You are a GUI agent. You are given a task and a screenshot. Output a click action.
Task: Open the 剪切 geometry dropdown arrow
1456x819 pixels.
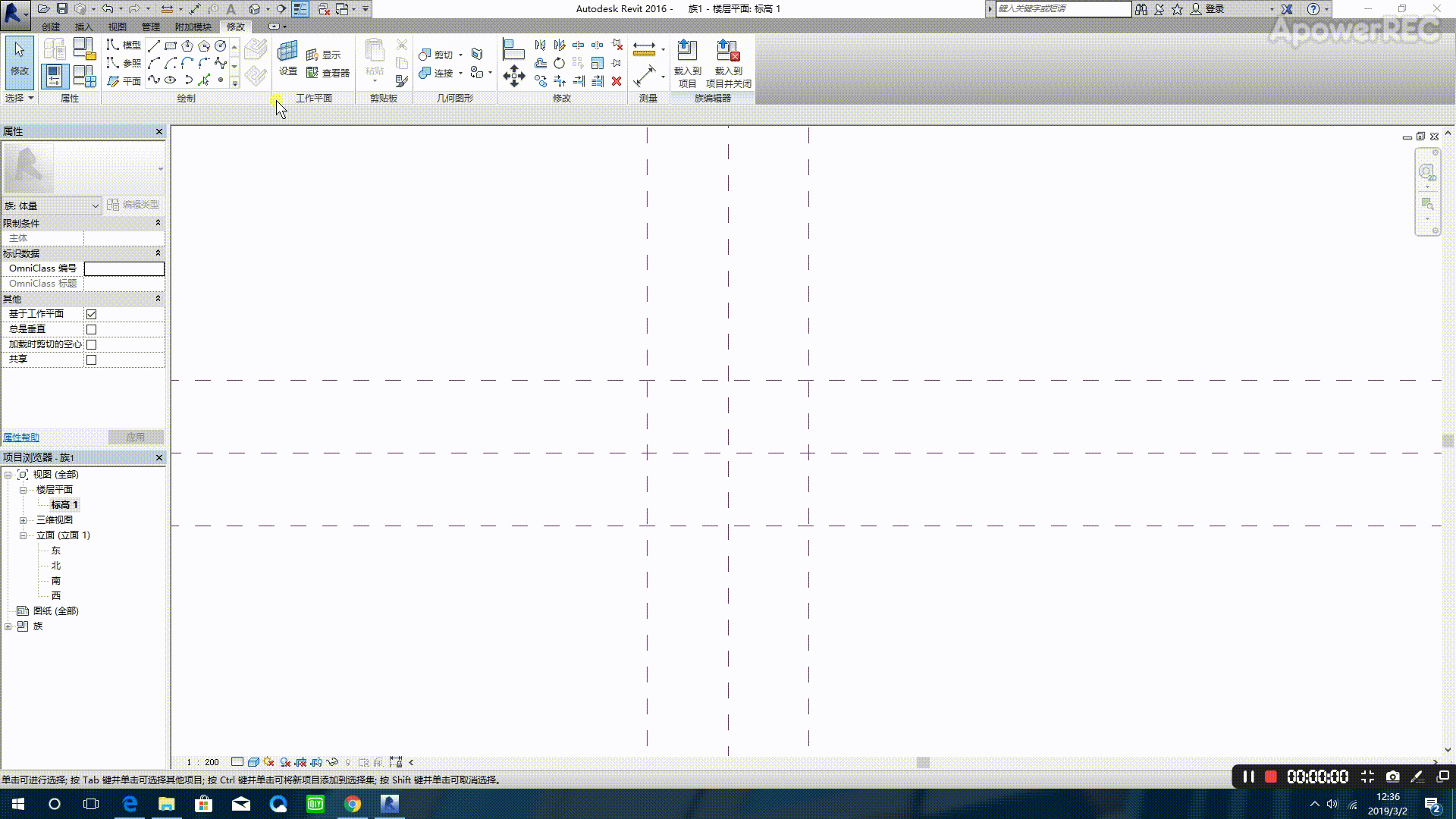tap(460, 55)
